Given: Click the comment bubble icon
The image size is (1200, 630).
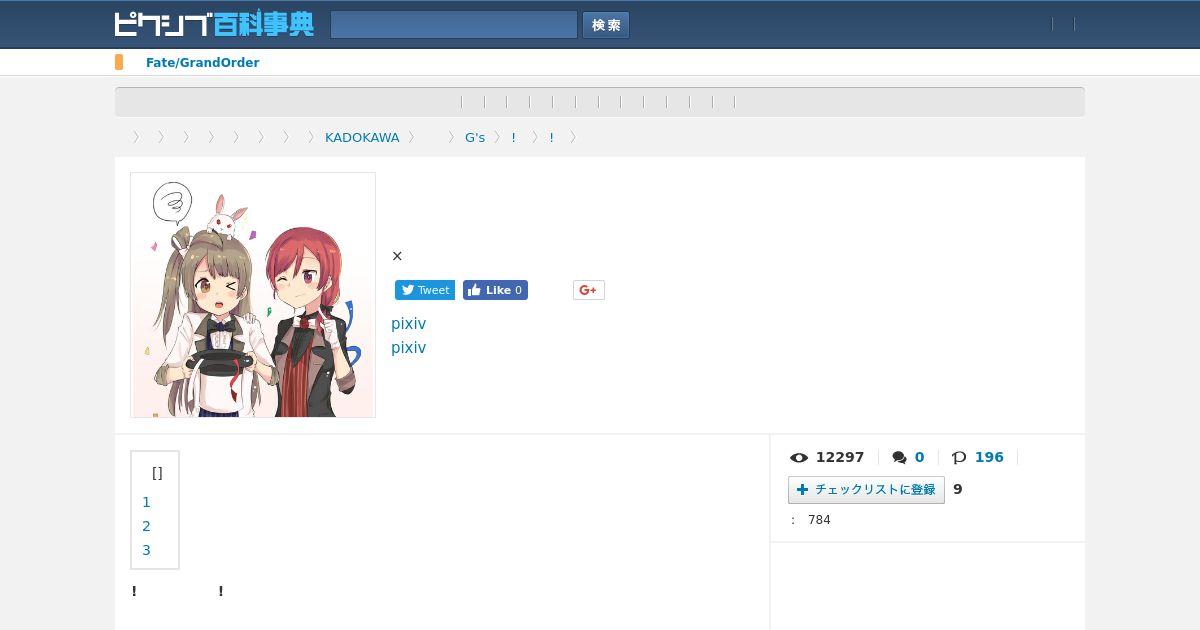Looking at the screenshot, I should (x=899, y=457).
